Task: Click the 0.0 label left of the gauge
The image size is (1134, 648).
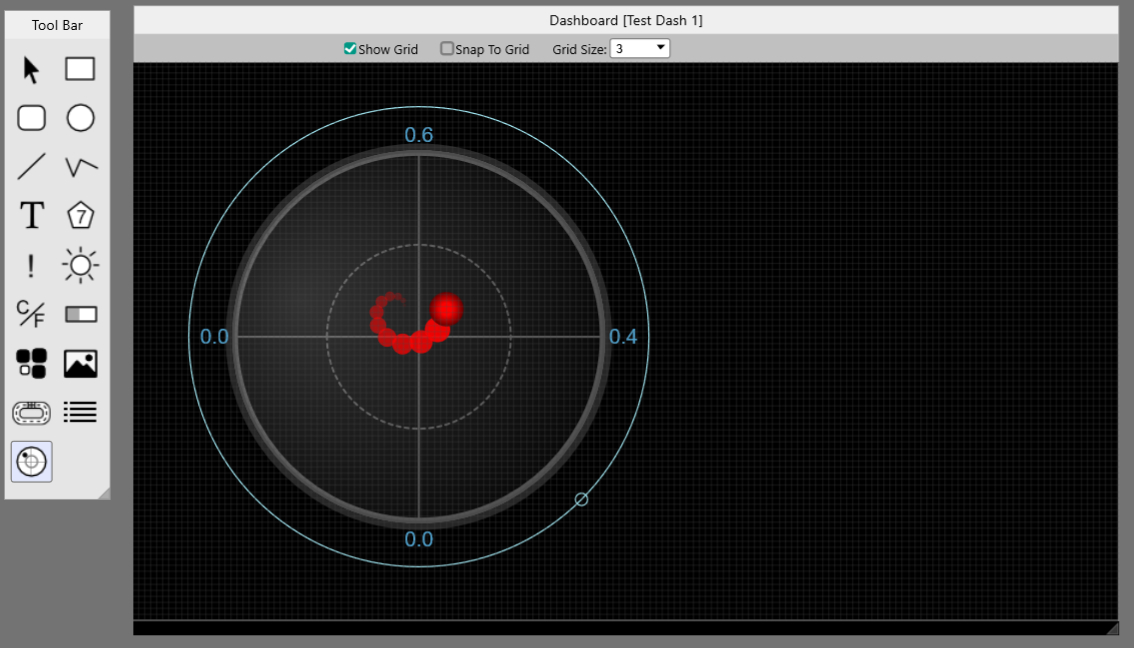Action: click(x=214, y=336)
